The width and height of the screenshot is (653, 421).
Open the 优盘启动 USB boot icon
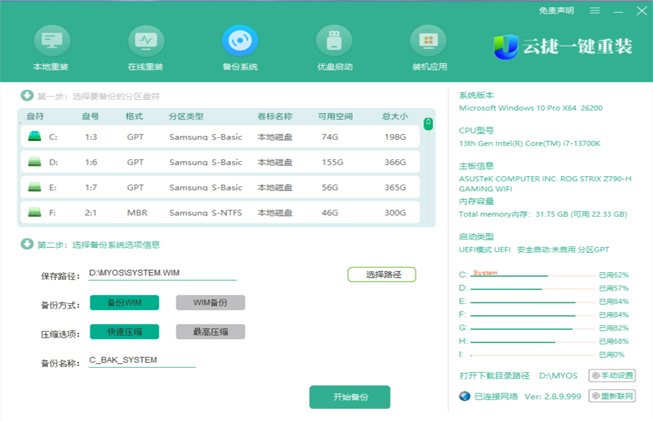coord(334,43)
